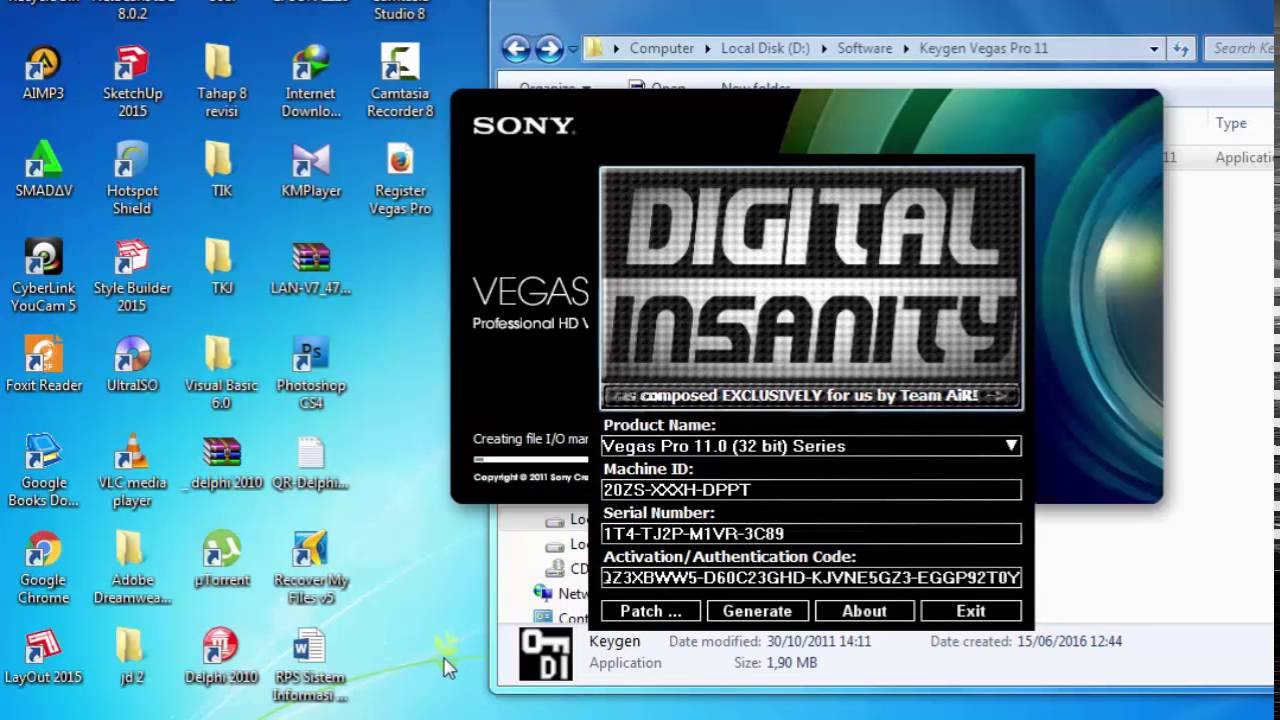The height and width of the screenshot is (720, 1280).
Task: Click the Serial Number field
Action: pos(811,534)
